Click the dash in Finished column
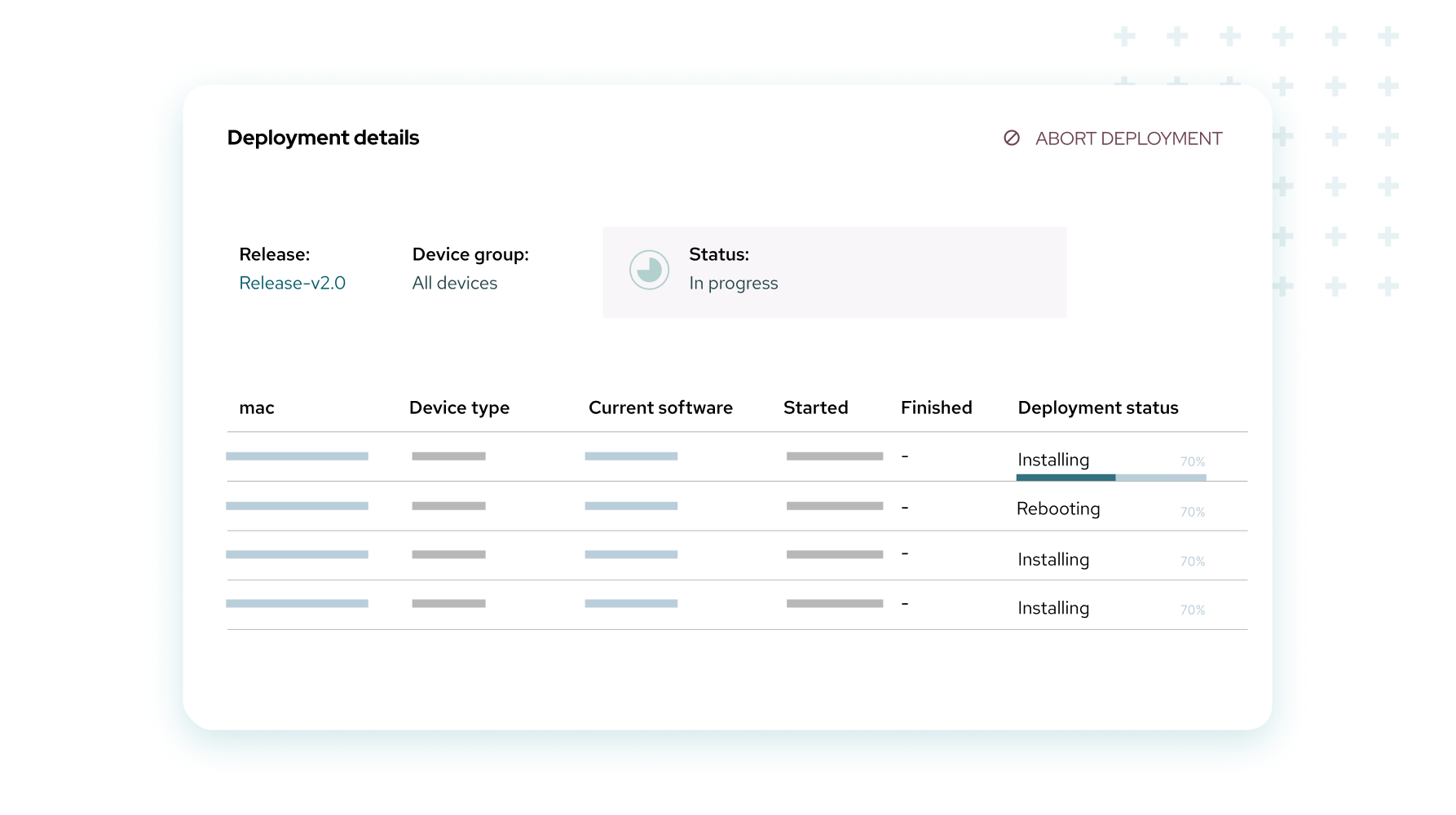 coord(905,456)
